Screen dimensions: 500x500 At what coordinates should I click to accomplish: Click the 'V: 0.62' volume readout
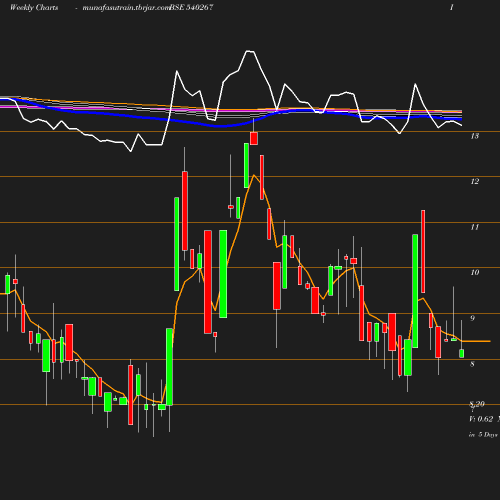(481, 419)
